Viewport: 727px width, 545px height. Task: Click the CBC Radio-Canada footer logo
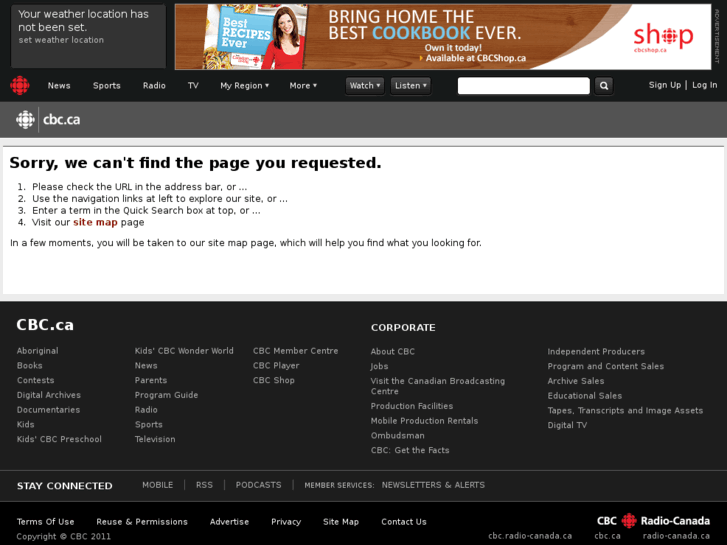[653, 521]
